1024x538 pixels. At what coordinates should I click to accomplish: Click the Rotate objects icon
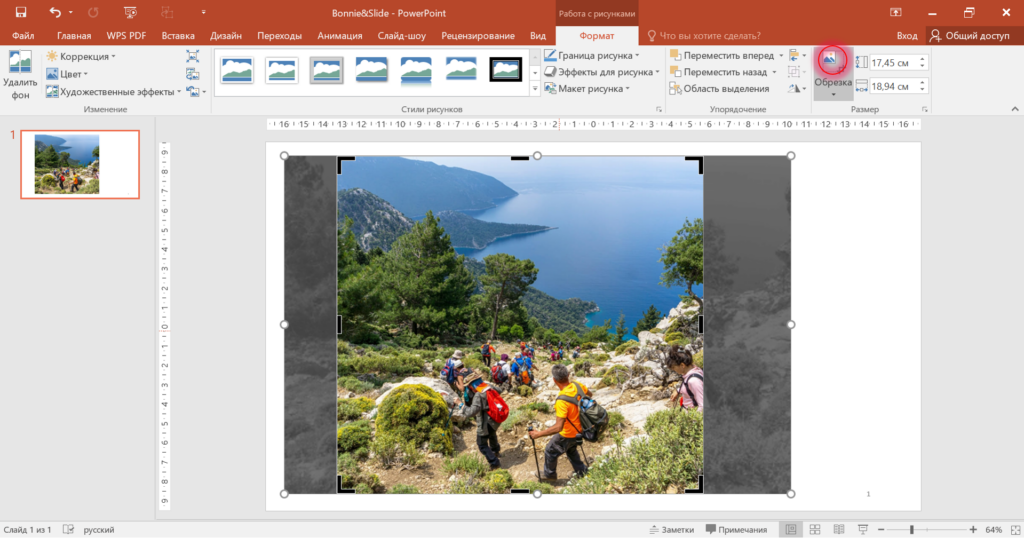click(794, 88)
